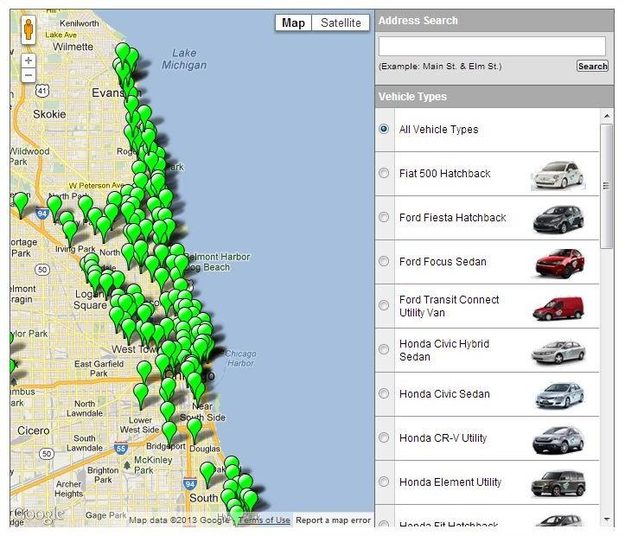Click the Google logo on map

(x=40, y=514)
